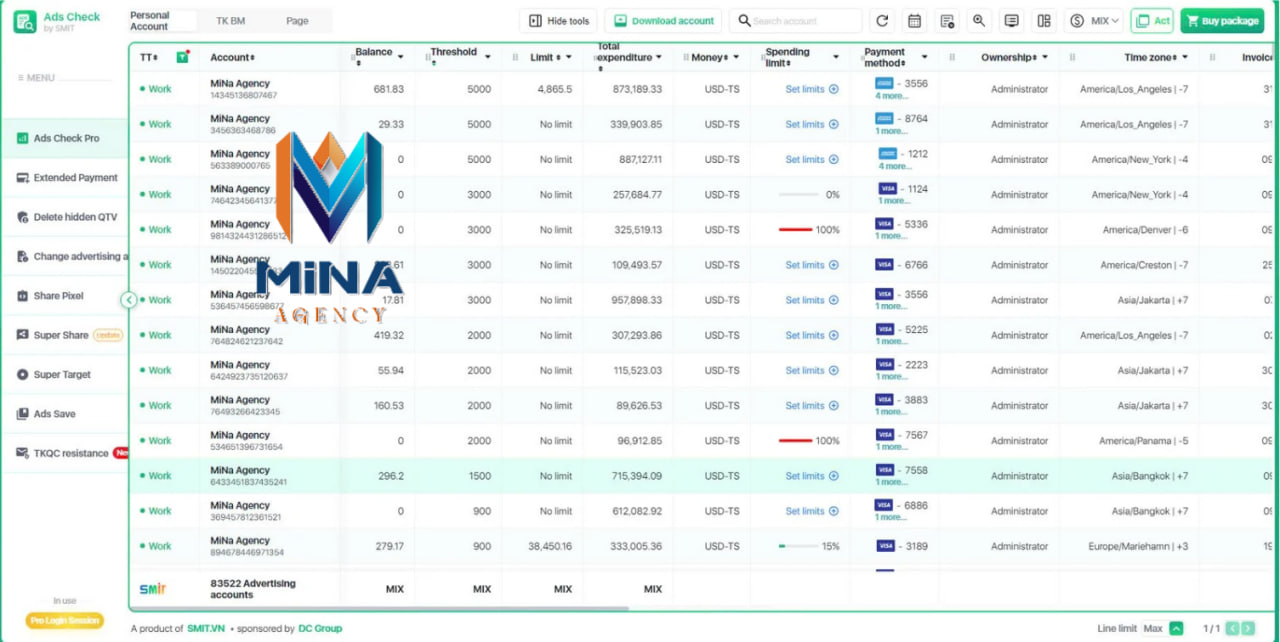
Task: Click the message panel icon in toolbar
Action: point(1012,21)
